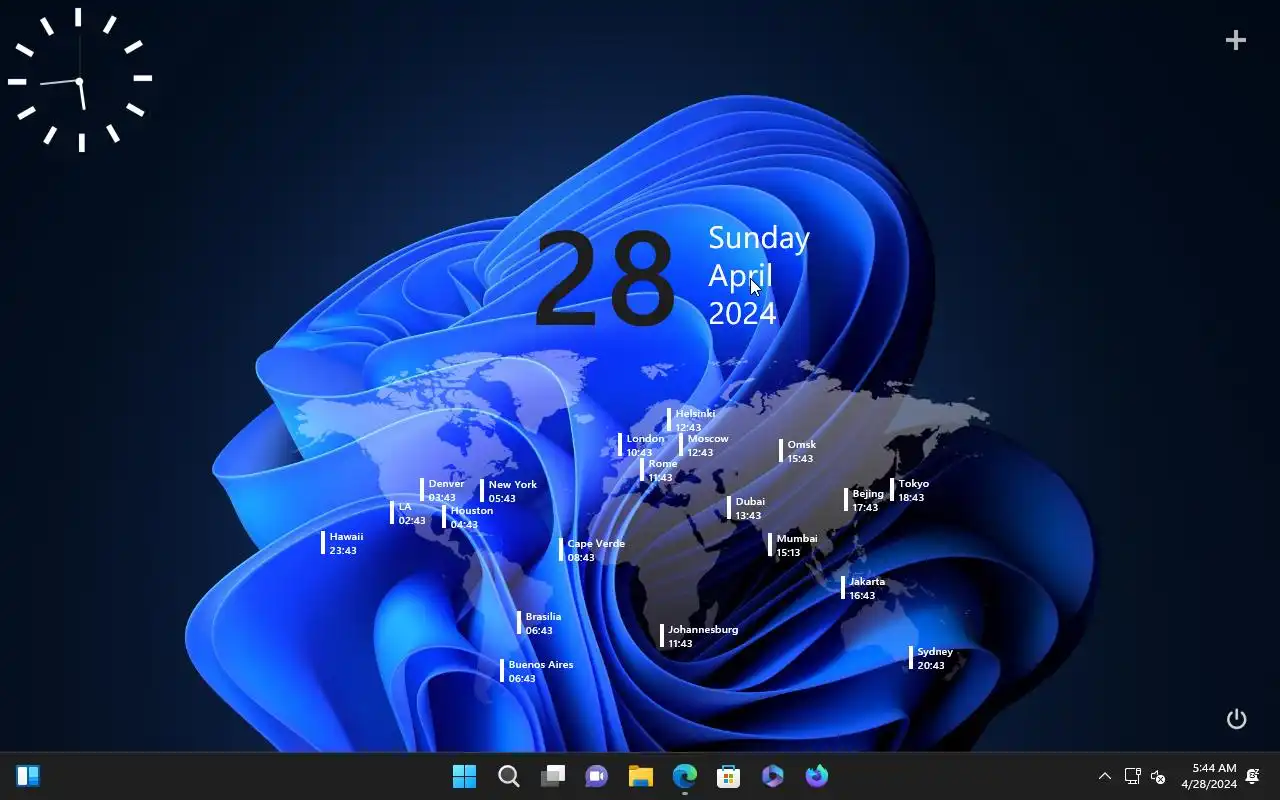1280x800 pixels.
Task: Open Microsoft Store from the taskbar
Action: point(729,776)
